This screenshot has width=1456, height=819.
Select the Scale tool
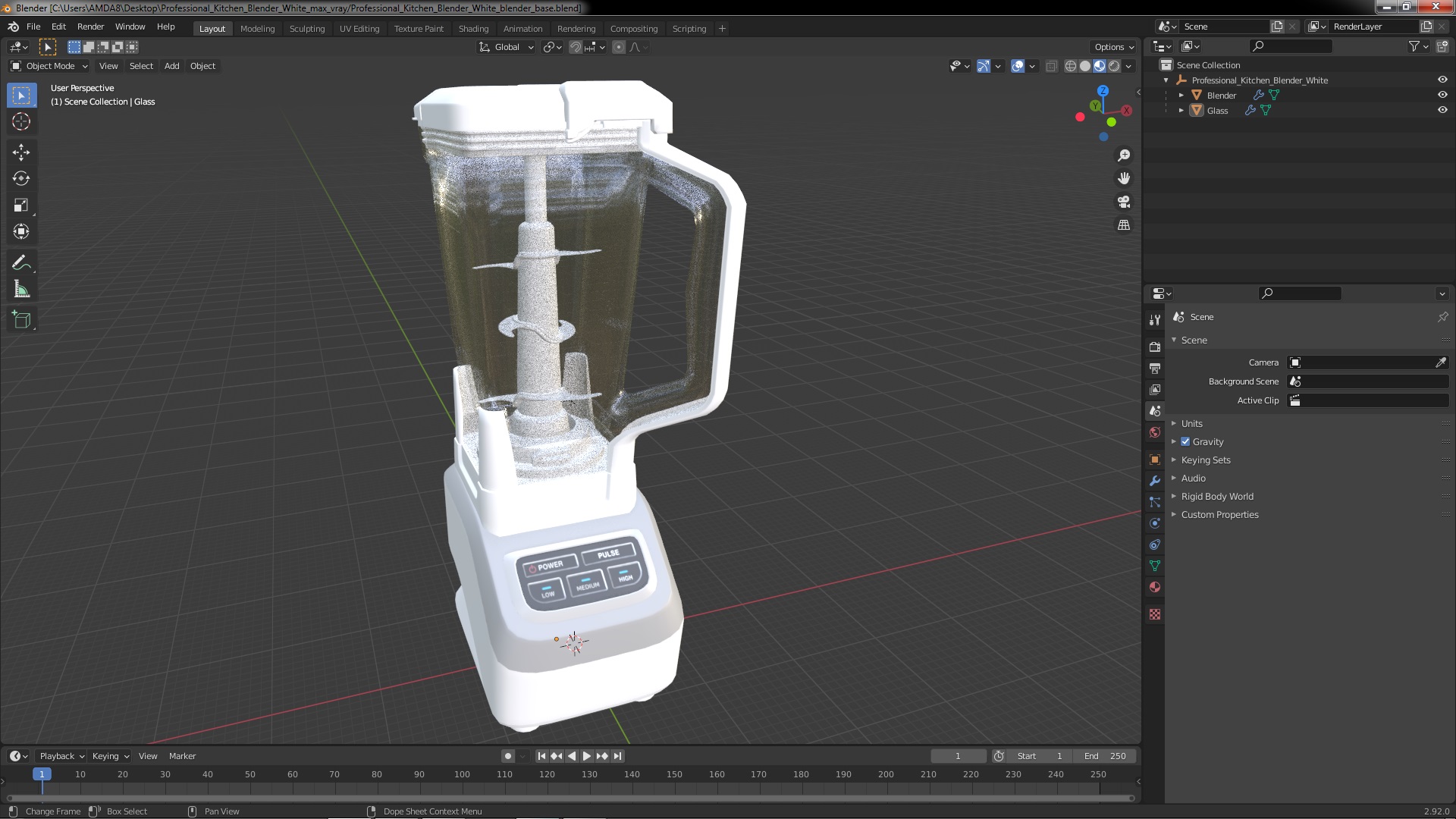(x=21, y=206)
